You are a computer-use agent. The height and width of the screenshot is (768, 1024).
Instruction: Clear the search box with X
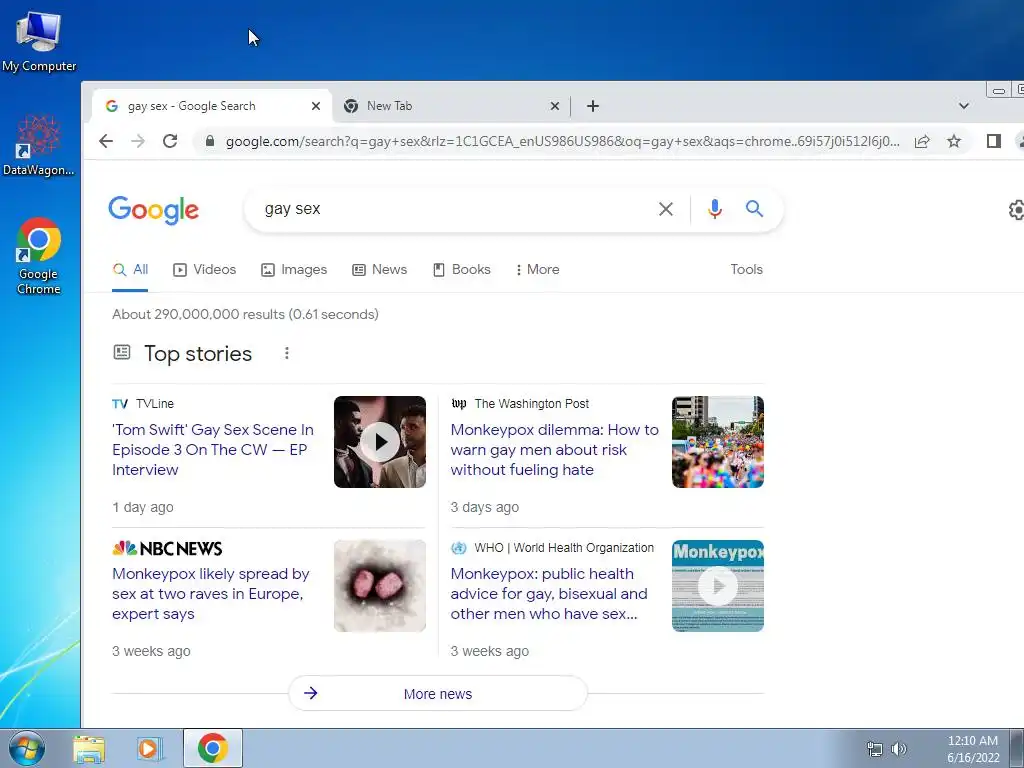665,209
